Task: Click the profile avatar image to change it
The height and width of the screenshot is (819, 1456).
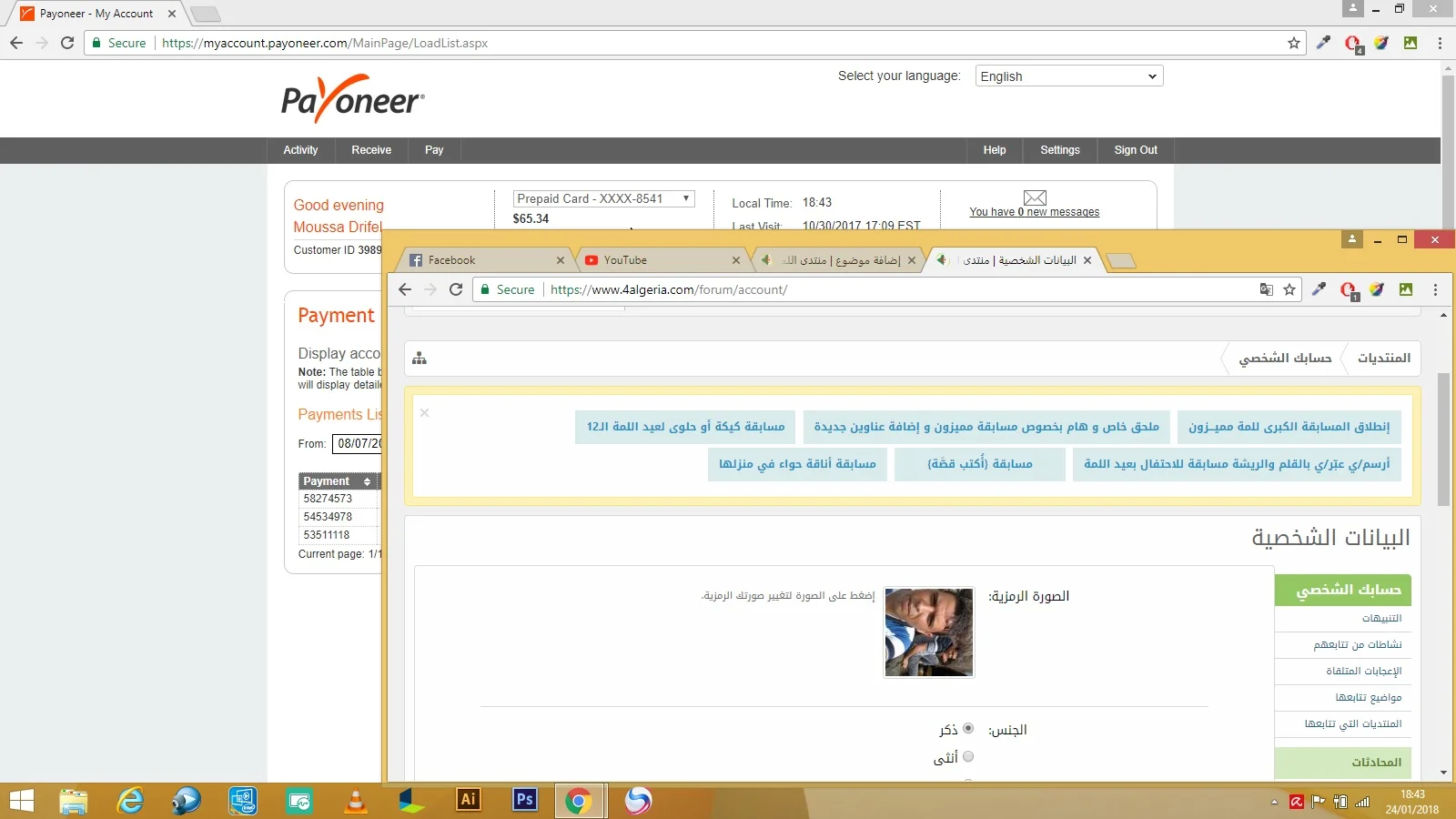Action: click(929, 632)
